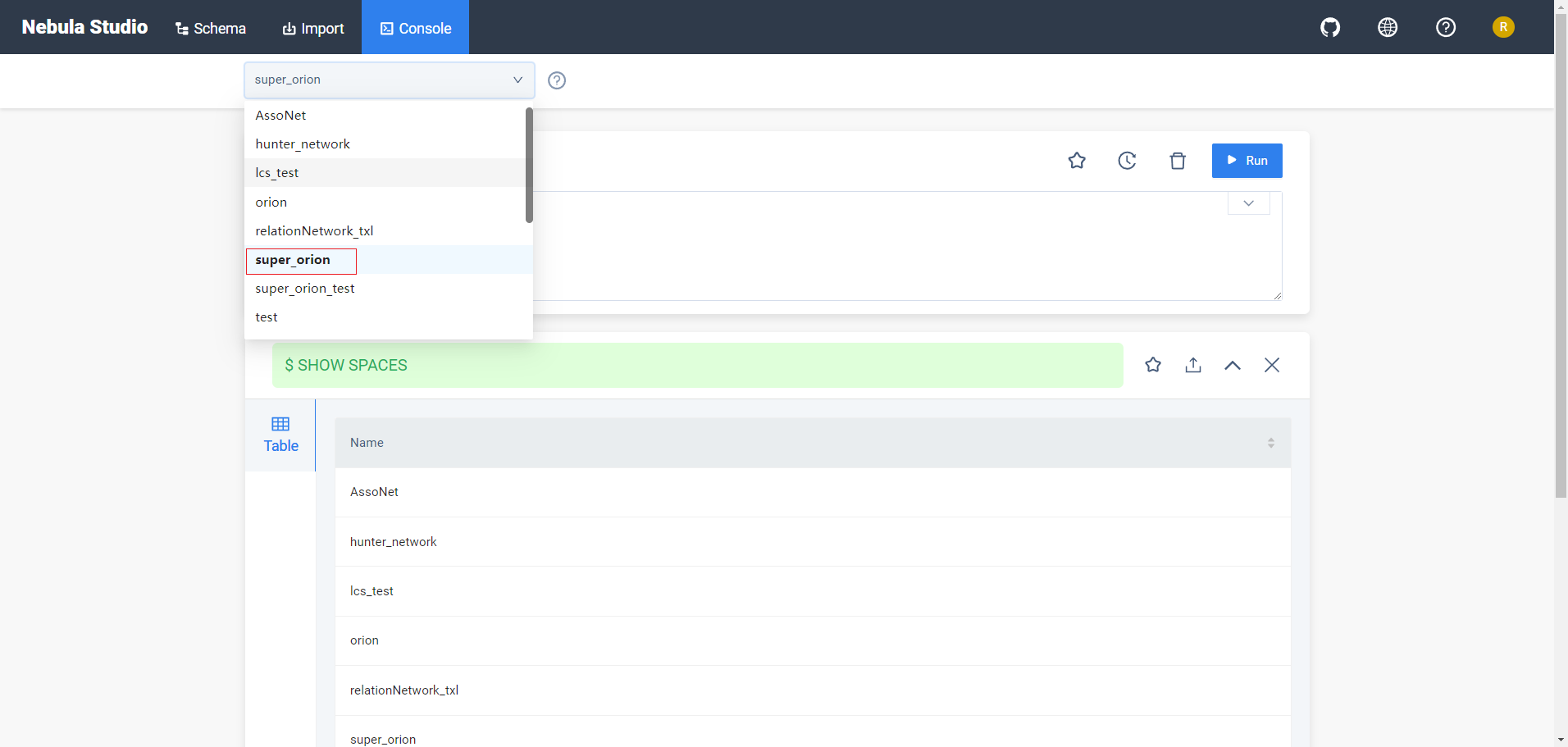Select hunter_network in space dropdown
Image resolution: width=1568 pixels, height=747 pixels.
click(385, 144)
